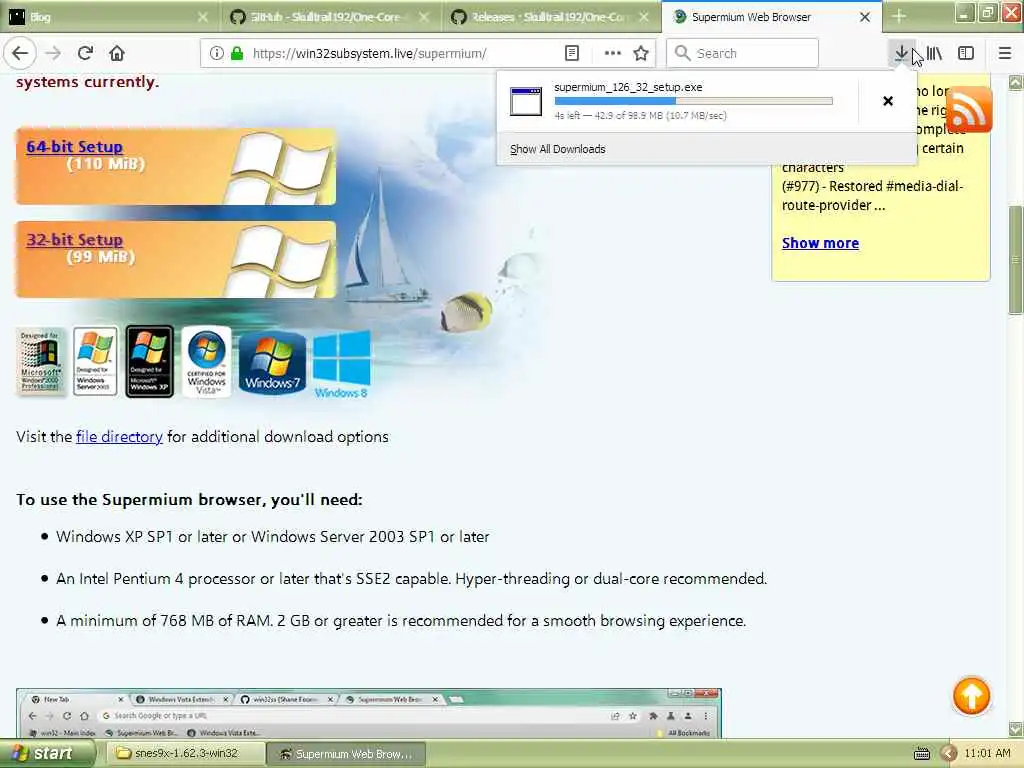This screenshot has height=768, width=1024.
Task: Click the orange scroll-to-top arrow button
Action: point(971,696)
